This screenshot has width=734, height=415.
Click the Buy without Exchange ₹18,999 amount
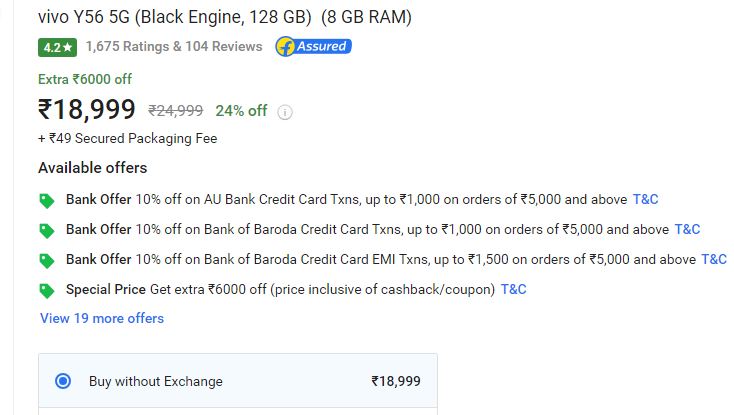[x=396, y=381]
